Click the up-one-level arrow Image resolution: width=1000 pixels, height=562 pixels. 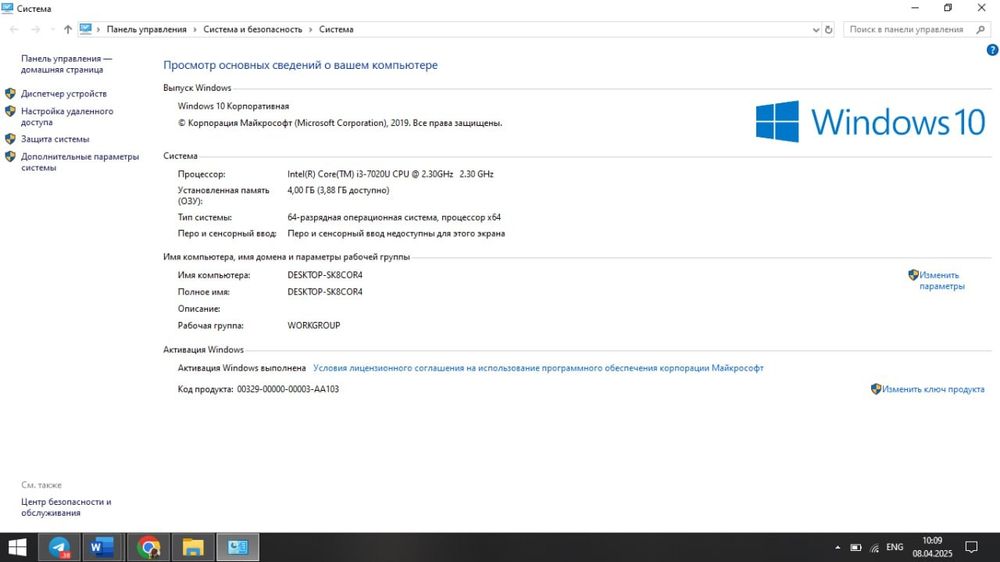(x=68, y=29)
